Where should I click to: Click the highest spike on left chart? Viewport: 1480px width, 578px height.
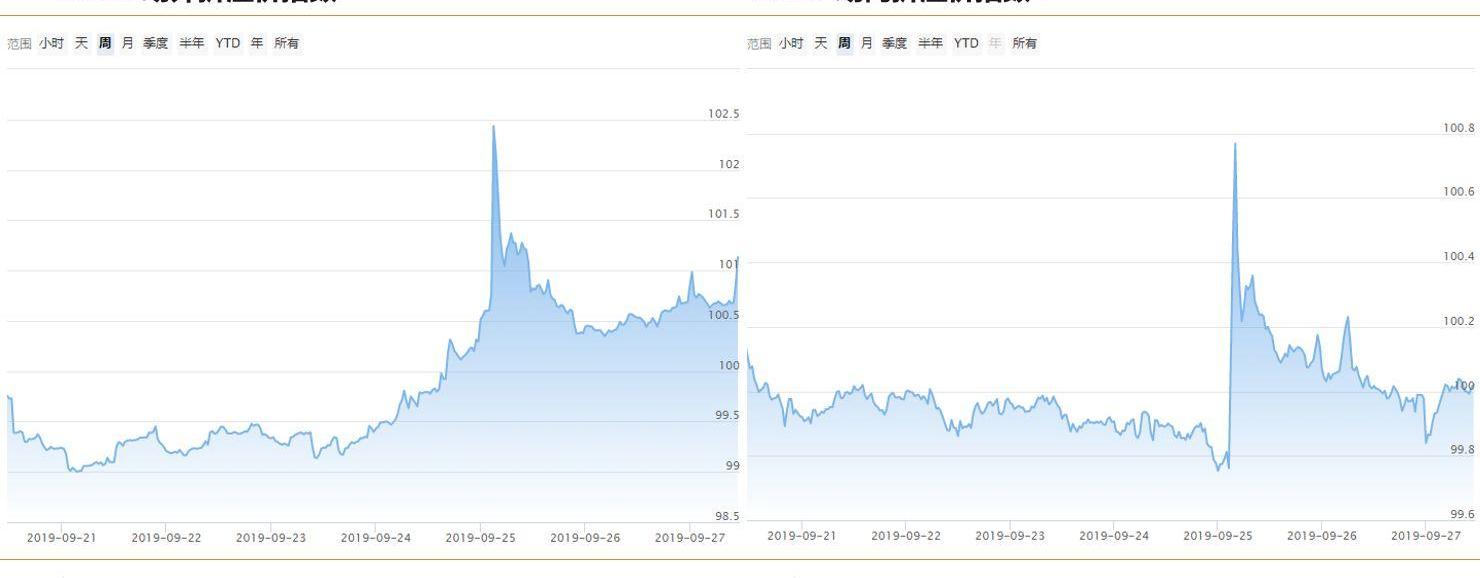(x=494, y=126)
